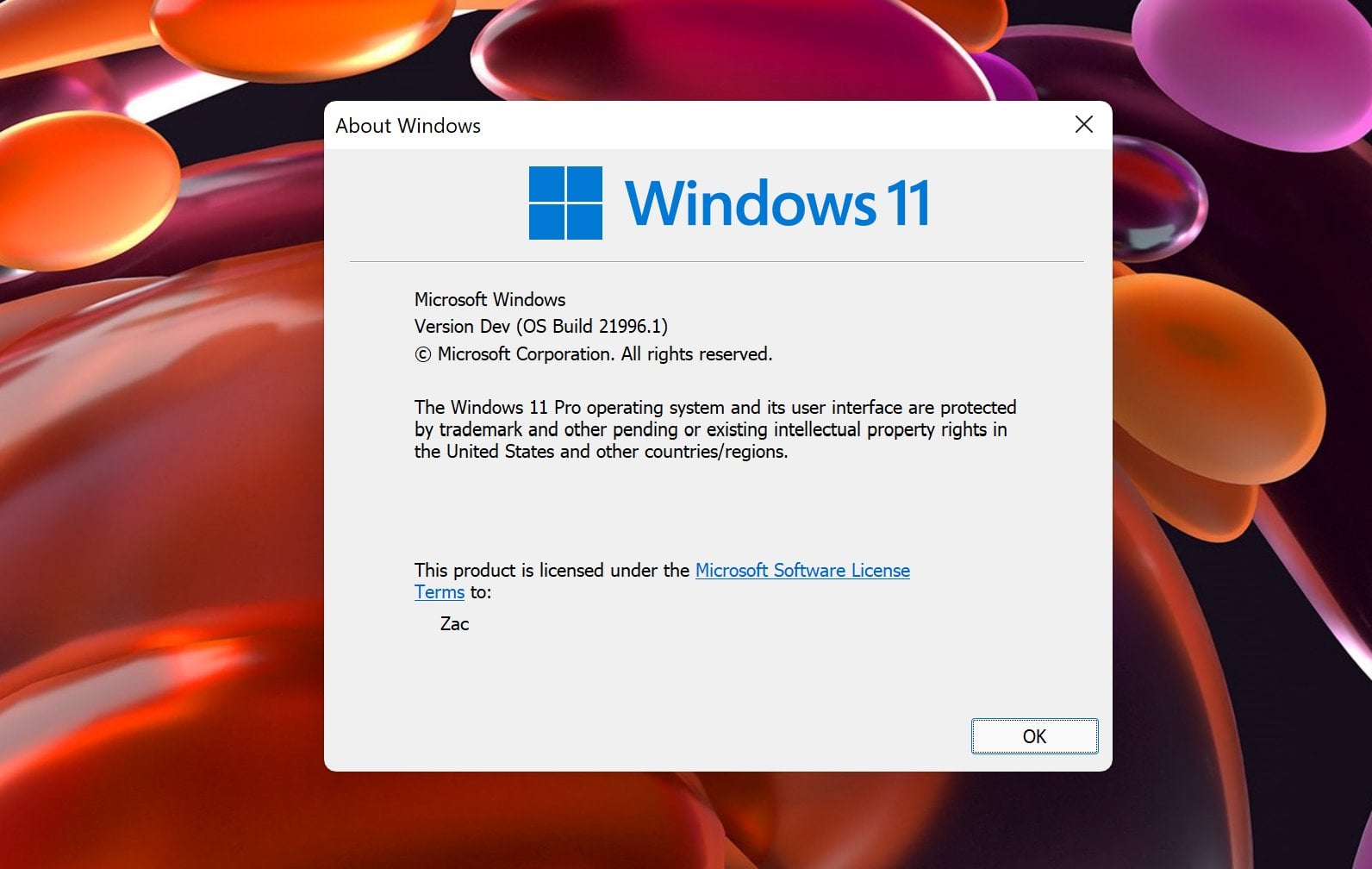
Task: Click the licensed user name 'Zac'
Action: coord(454,624)
